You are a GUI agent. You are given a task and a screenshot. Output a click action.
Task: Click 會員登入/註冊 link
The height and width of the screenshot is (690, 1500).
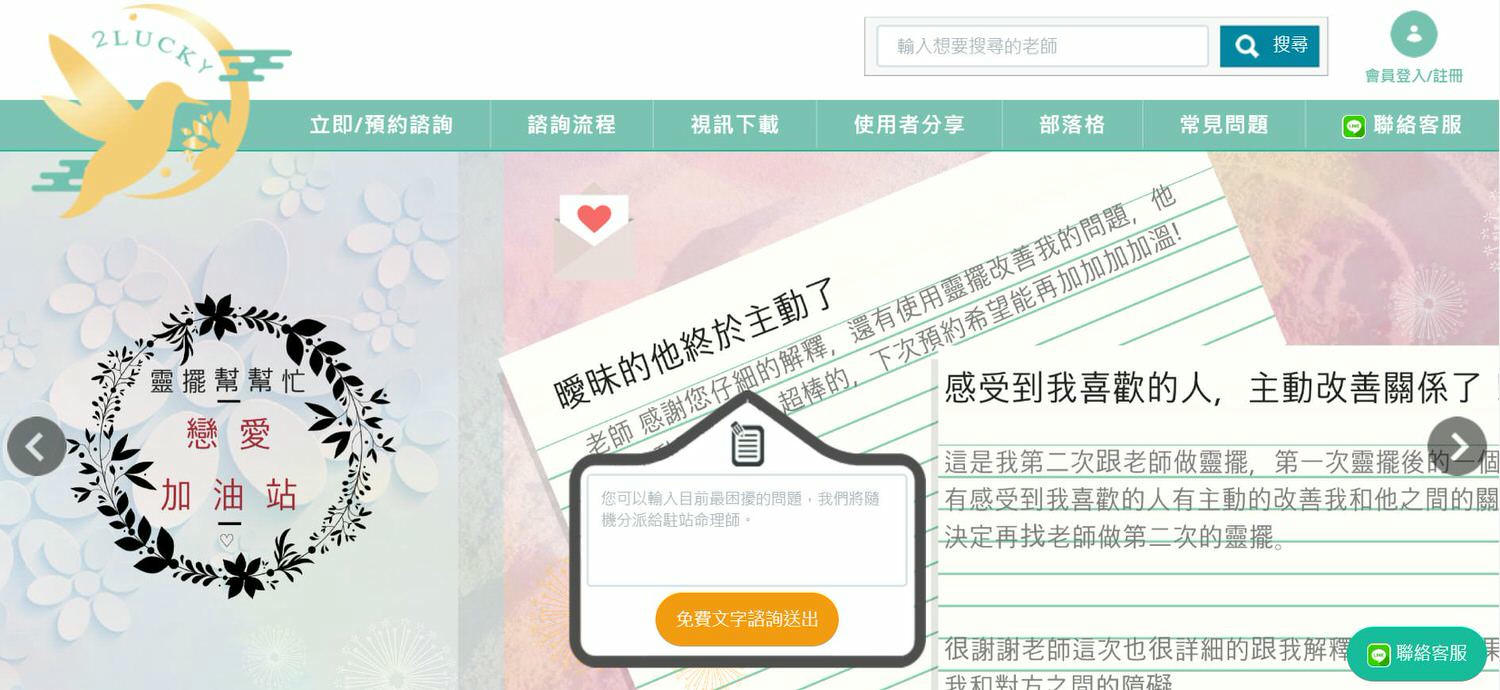click(1414, 76)
